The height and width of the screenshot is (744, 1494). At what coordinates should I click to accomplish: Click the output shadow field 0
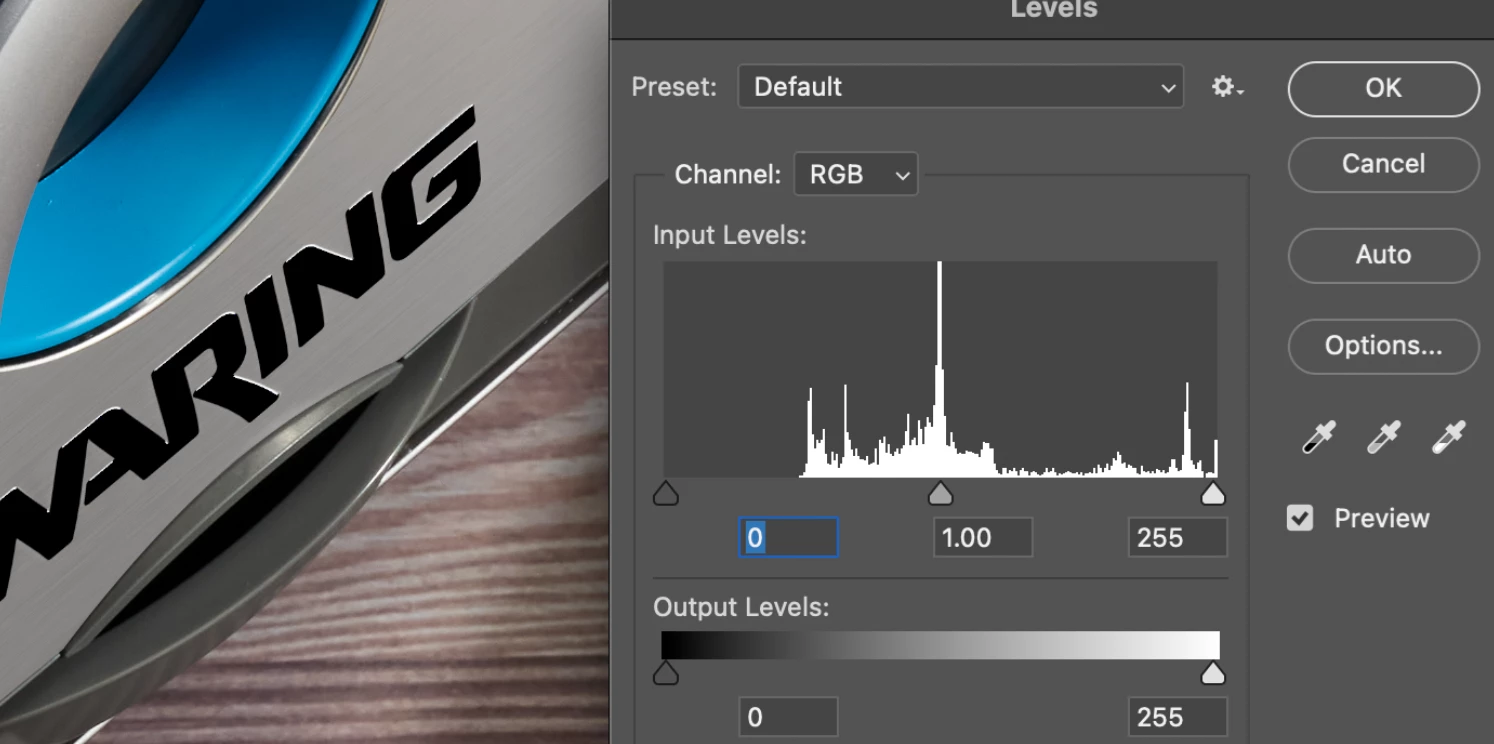tap(788, 717)
